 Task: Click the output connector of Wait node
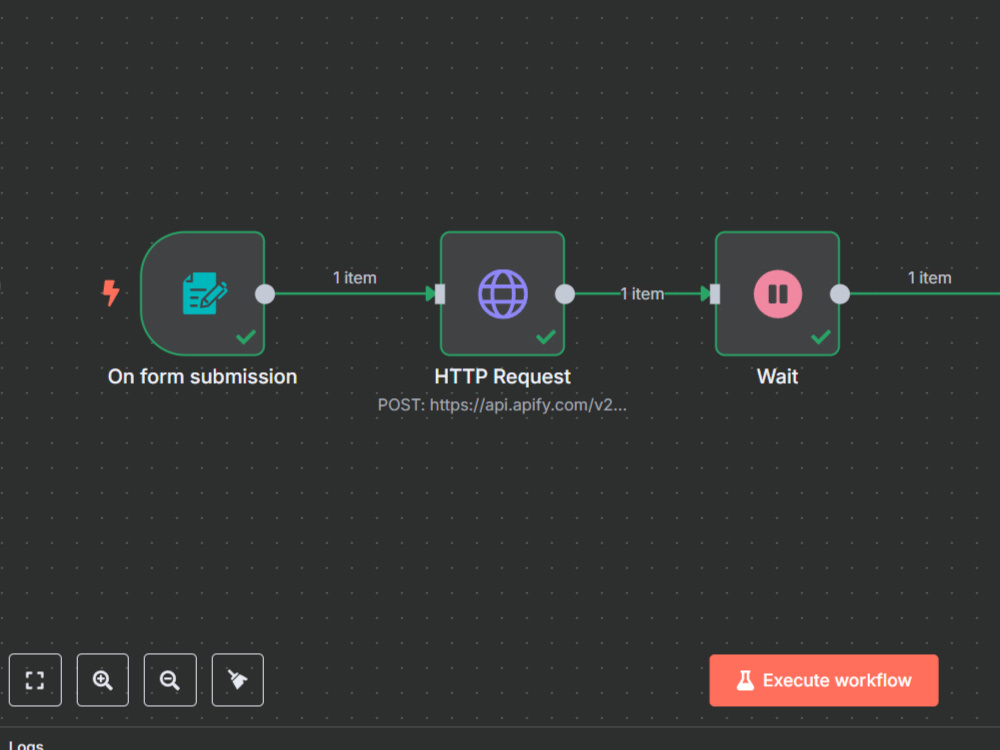click(840, 294)
